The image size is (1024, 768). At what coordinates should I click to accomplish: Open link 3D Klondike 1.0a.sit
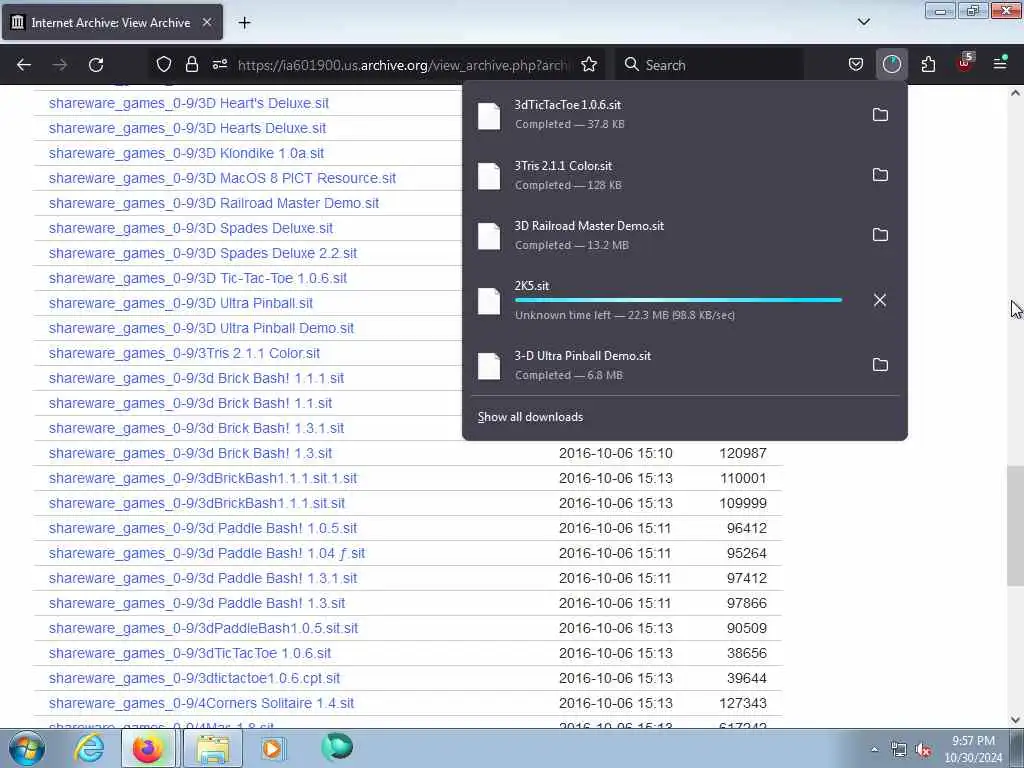(x=186, y=153)
